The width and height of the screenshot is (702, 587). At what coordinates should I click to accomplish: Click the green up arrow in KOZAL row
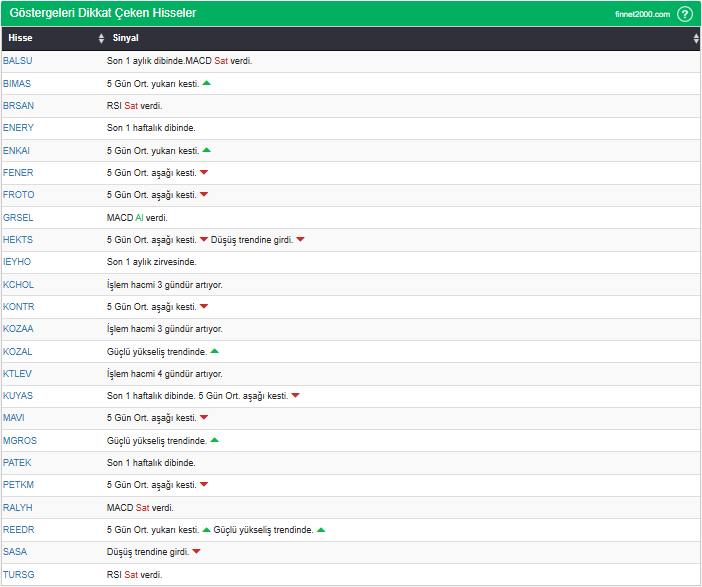(214, 351)
